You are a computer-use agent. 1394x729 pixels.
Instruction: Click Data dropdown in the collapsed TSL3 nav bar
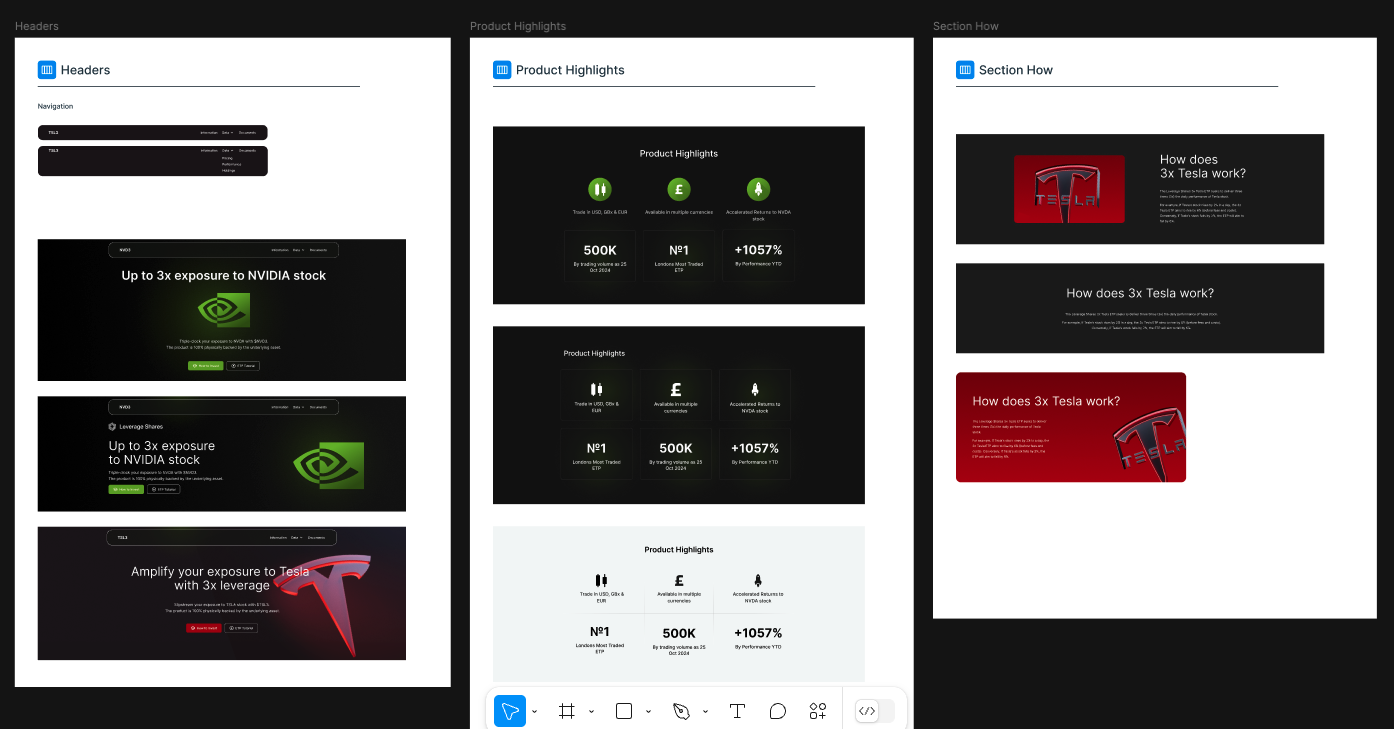(x=228, y=132)
